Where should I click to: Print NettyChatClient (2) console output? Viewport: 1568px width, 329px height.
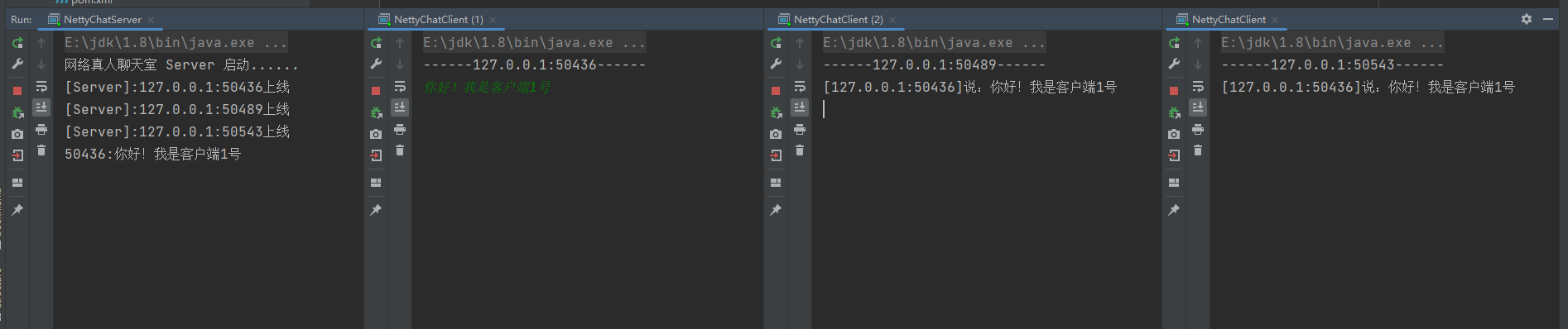[x=800, y=130]
